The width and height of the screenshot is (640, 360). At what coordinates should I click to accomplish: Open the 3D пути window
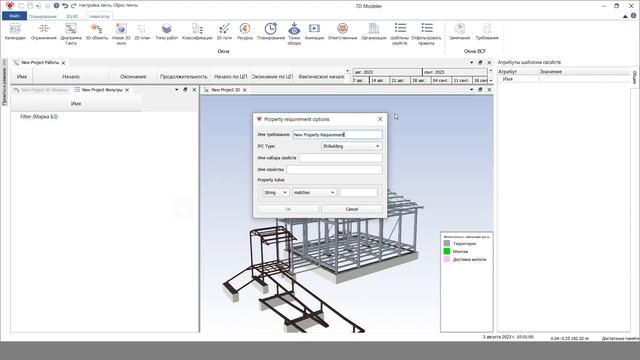(224, 31)
